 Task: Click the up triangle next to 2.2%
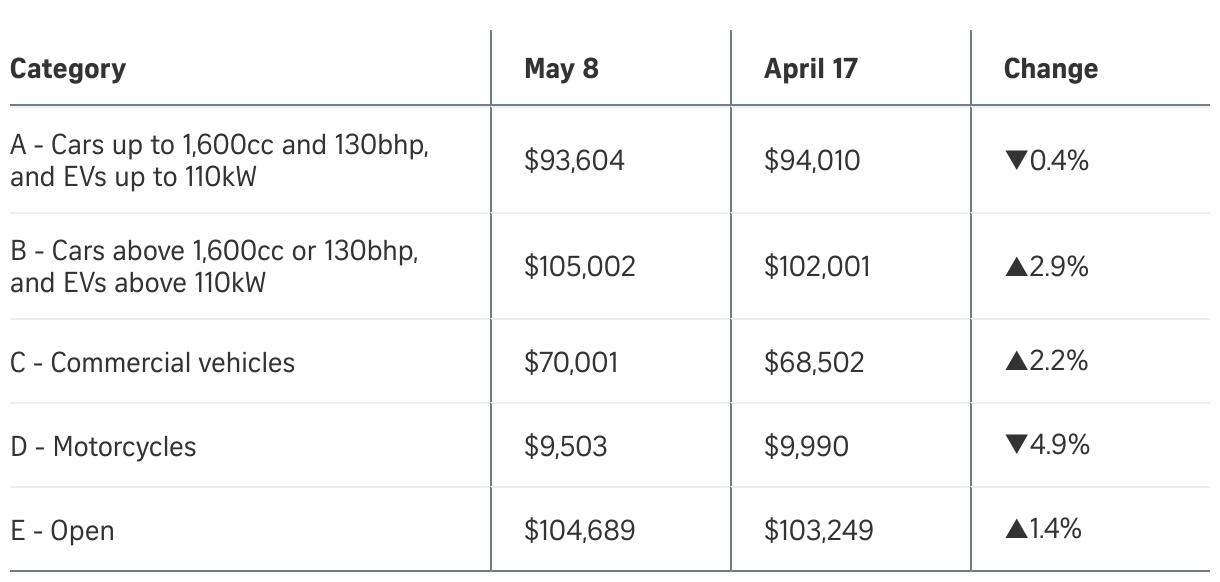1015,361
